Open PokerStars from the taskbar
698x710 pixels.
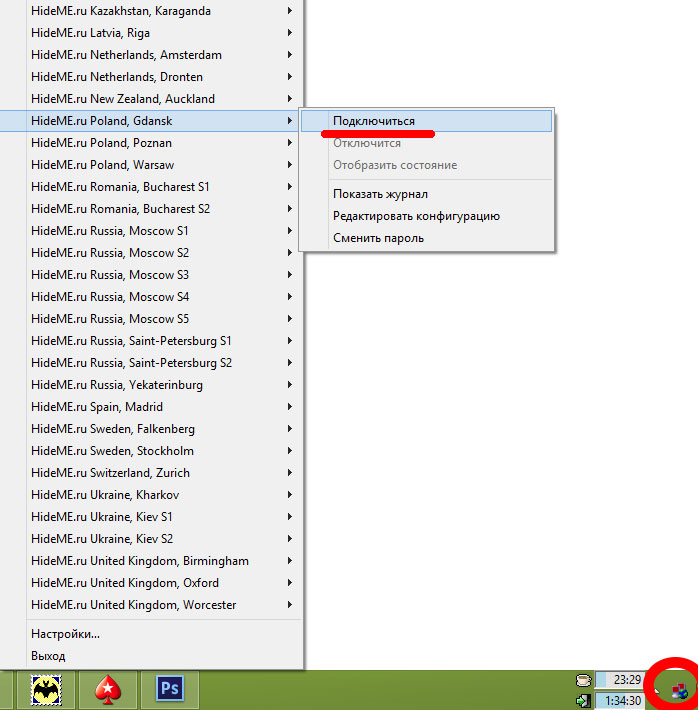click(108, 689)
